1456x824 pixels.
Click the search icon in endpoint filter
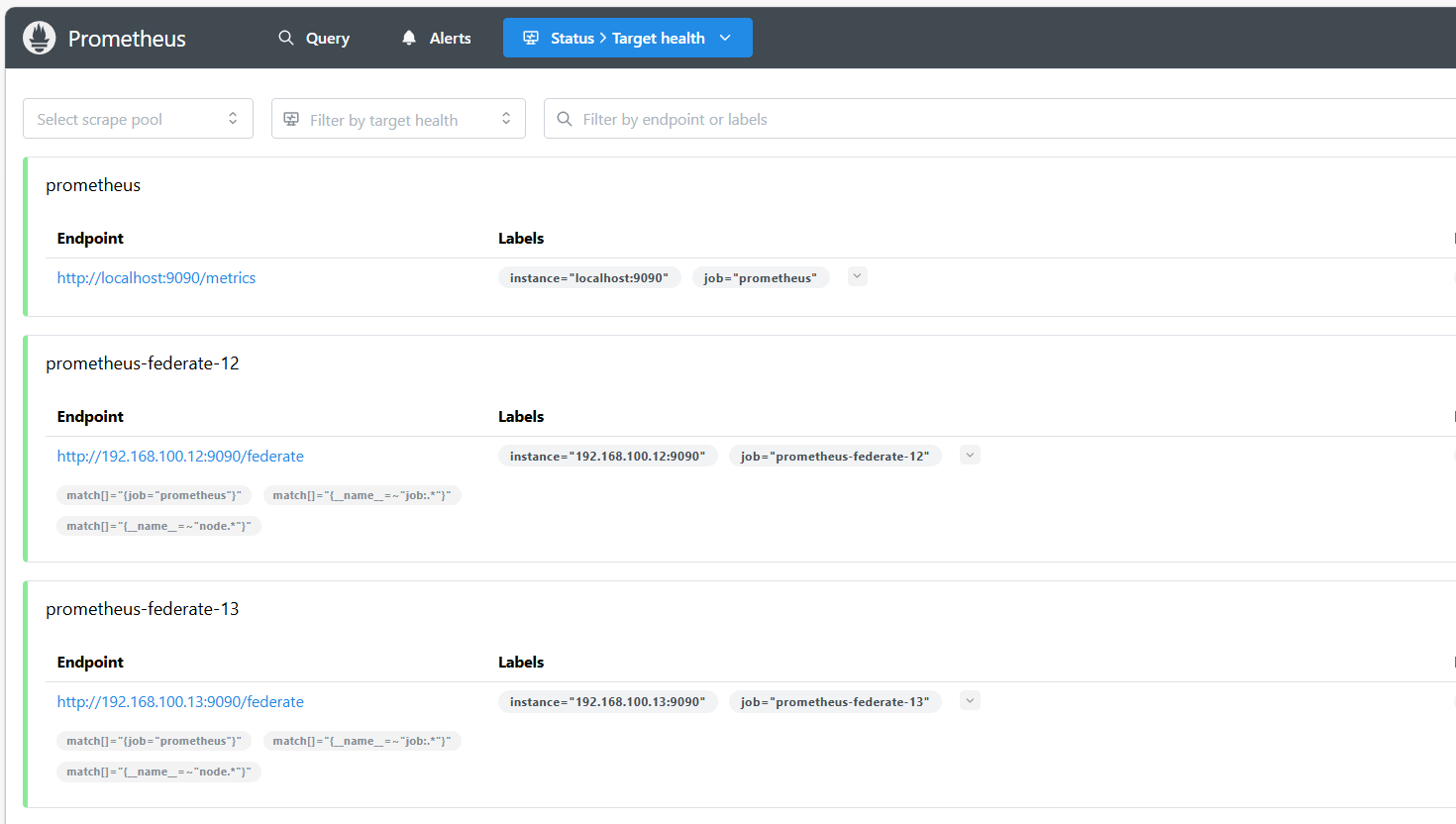tap(565, 119)
